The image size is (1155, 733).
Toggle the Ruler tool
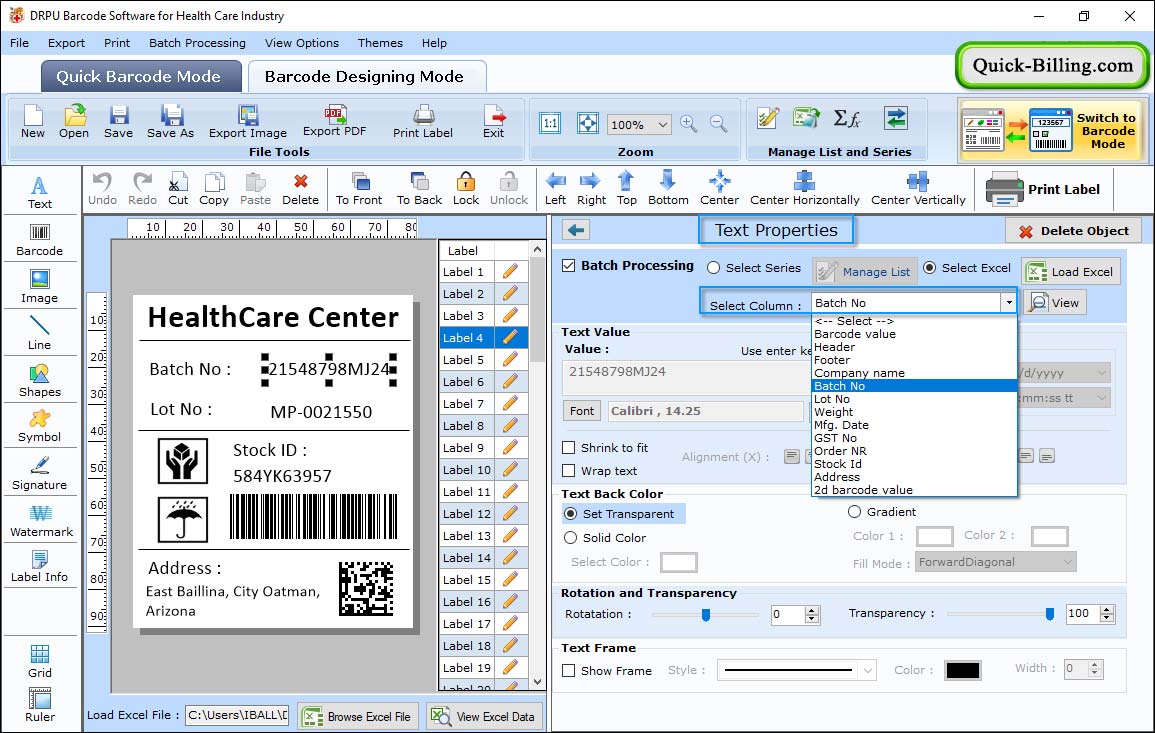tap(40, 705)
